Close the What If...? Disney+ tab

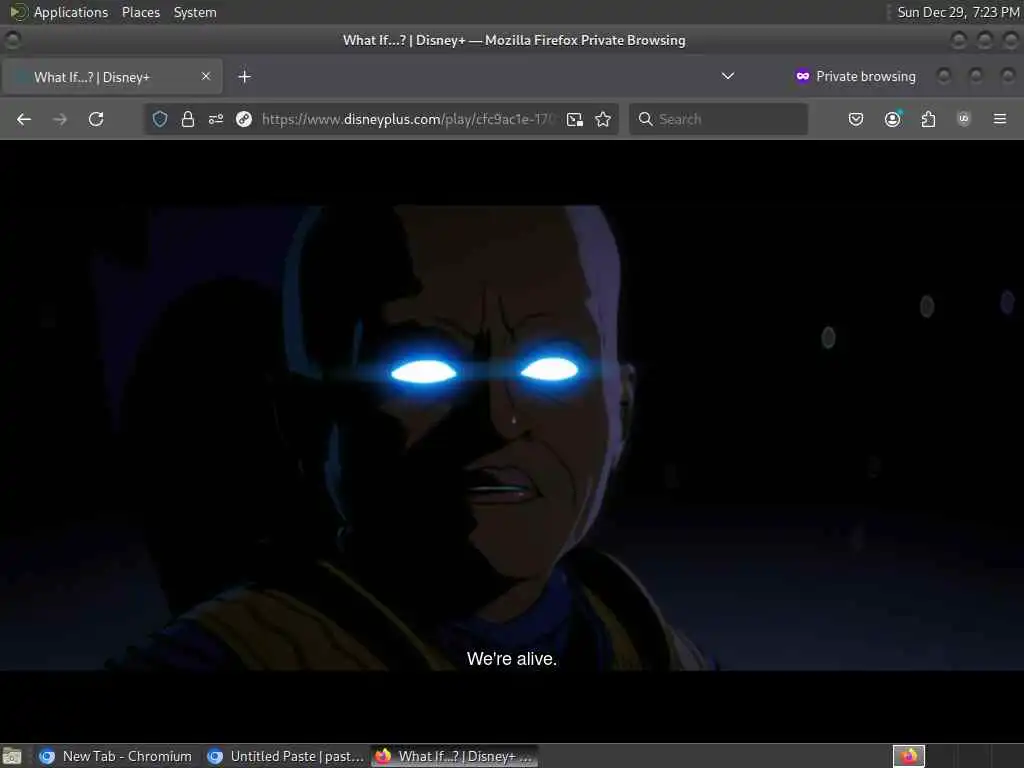(206, 76)
